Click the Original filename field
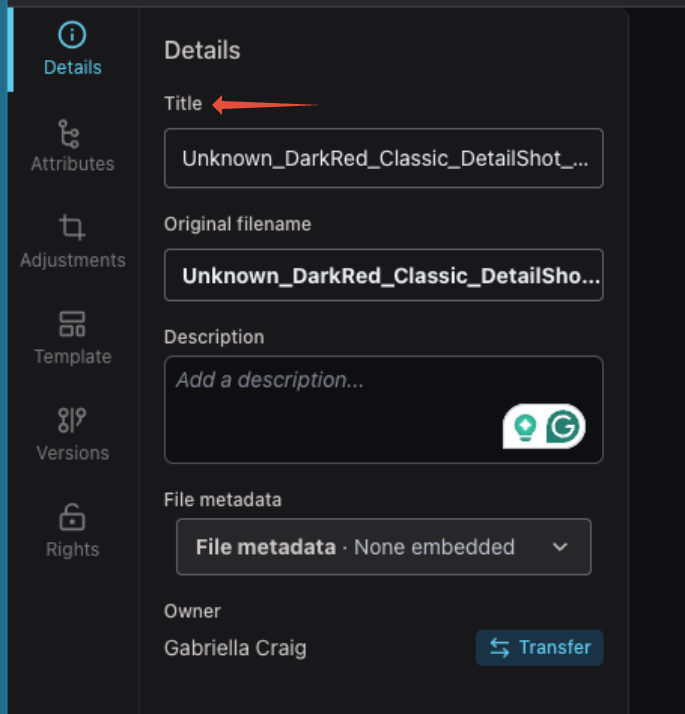The image size is (685, 714). click(383, 275)
